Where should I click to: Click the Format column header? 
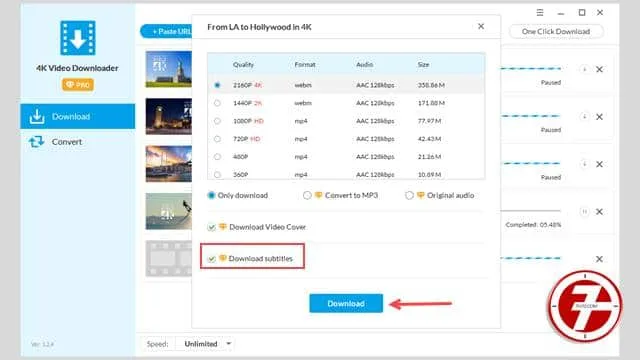click(x=305, y=64)
